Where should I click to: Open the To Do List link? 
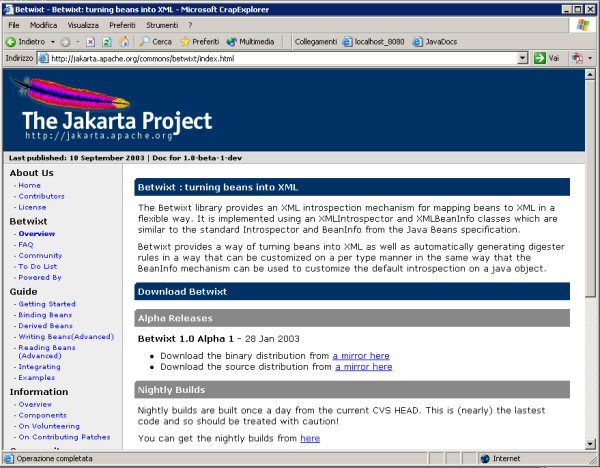click(38, 266)
